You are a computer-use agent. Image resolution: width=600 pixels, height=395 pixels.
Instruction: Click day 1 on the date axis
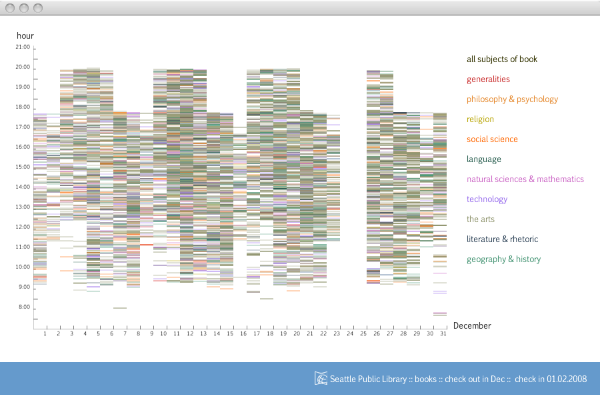click(45, 334)
